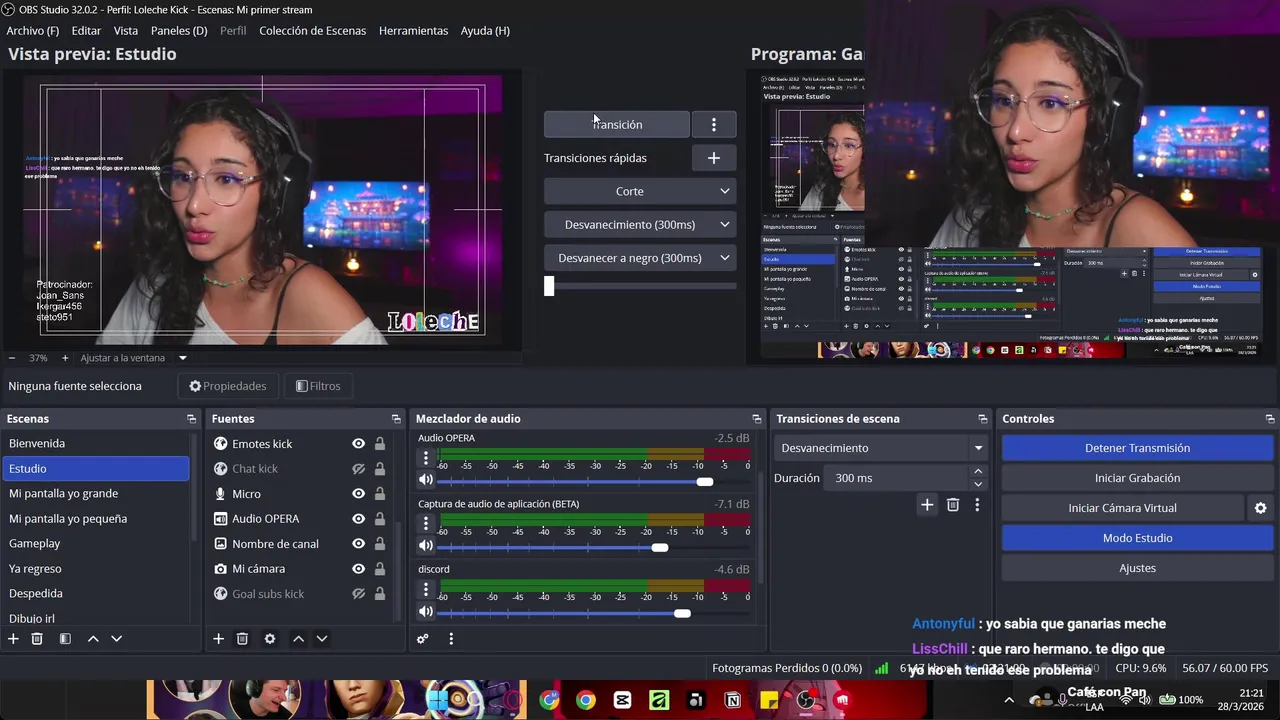Click Iniciar Grabación button
This screenshot has height=720, width=1280.
[x=1137, y=478]
